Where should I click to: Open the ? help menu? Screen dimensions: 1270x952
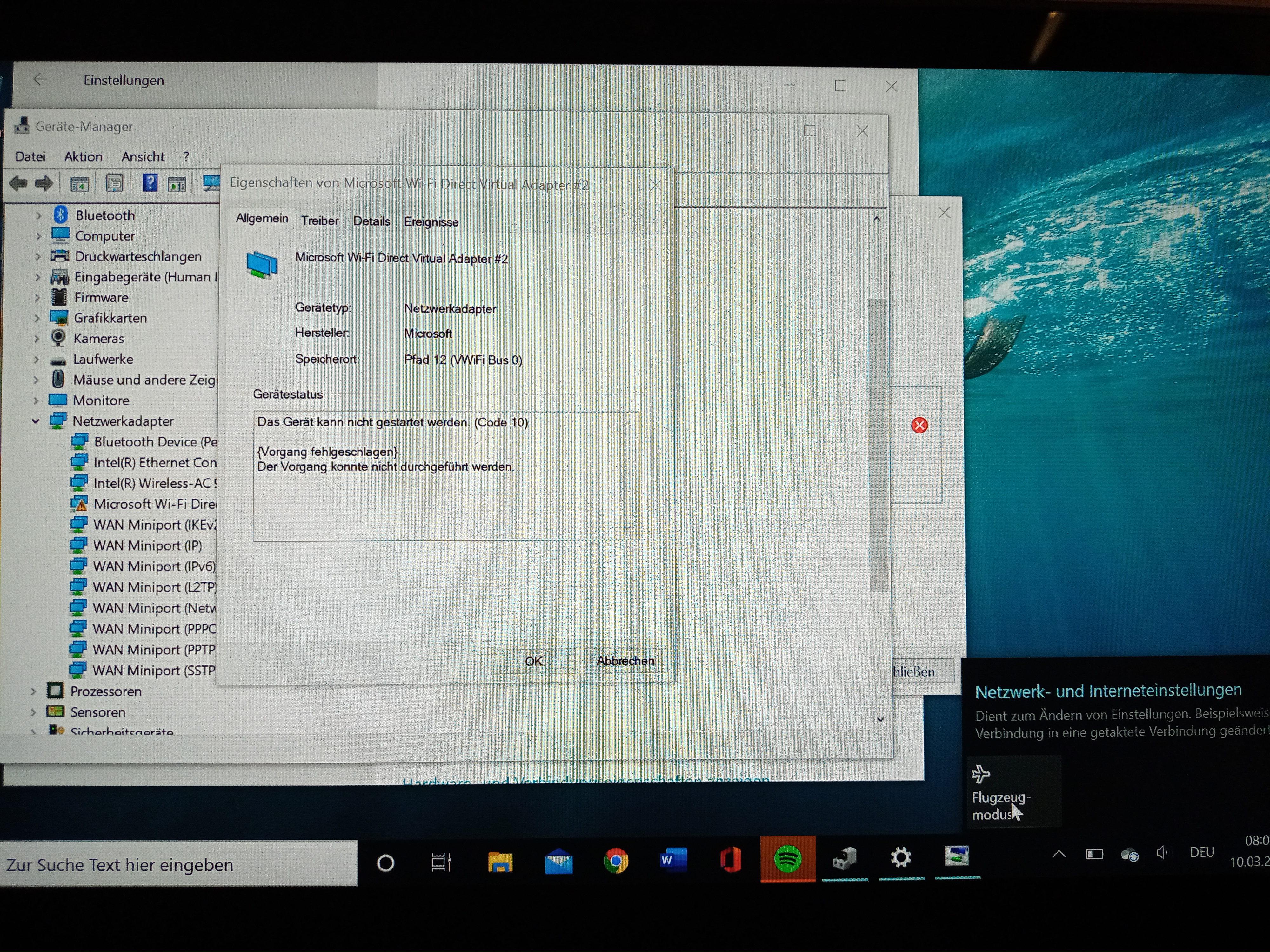click(185, 157)
